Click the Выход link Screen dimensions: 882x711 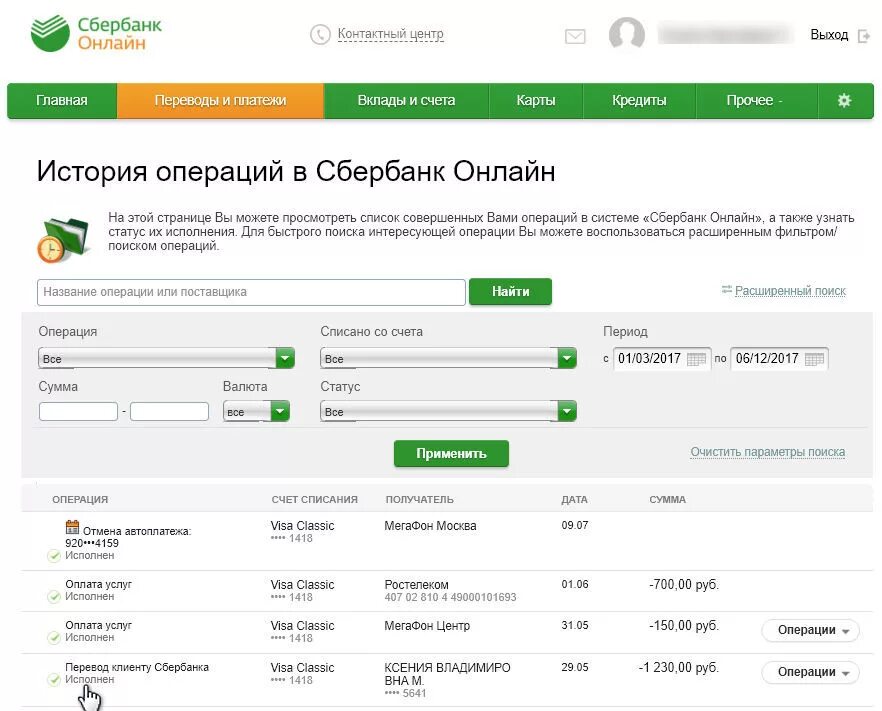pos(829,35)
